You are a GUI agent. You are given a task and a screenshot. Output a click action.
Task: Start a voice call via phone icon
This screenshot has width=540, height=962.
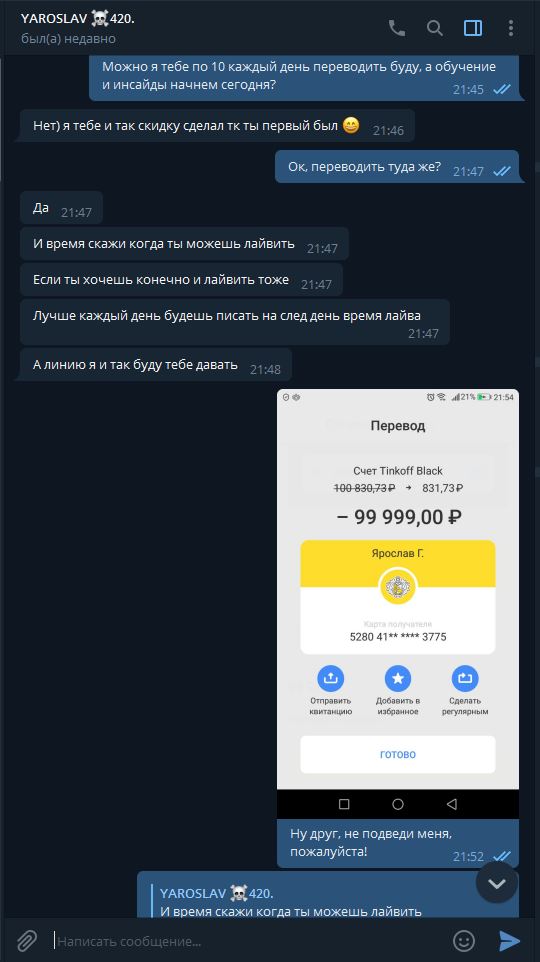tap(396, 28)
